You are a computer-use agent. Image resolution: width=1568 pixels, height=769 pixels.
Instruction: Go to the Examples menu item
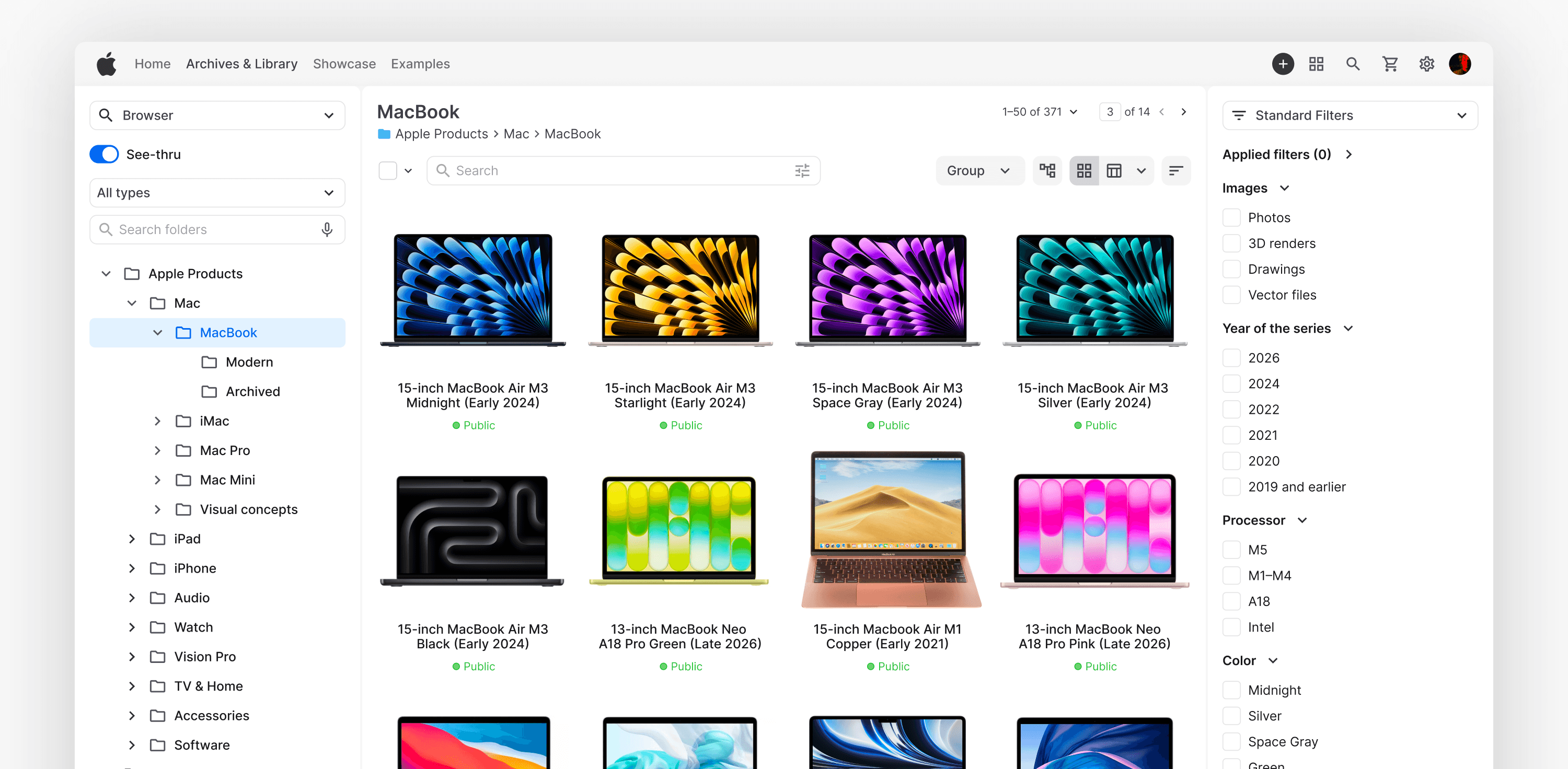(x=420, y=64)
